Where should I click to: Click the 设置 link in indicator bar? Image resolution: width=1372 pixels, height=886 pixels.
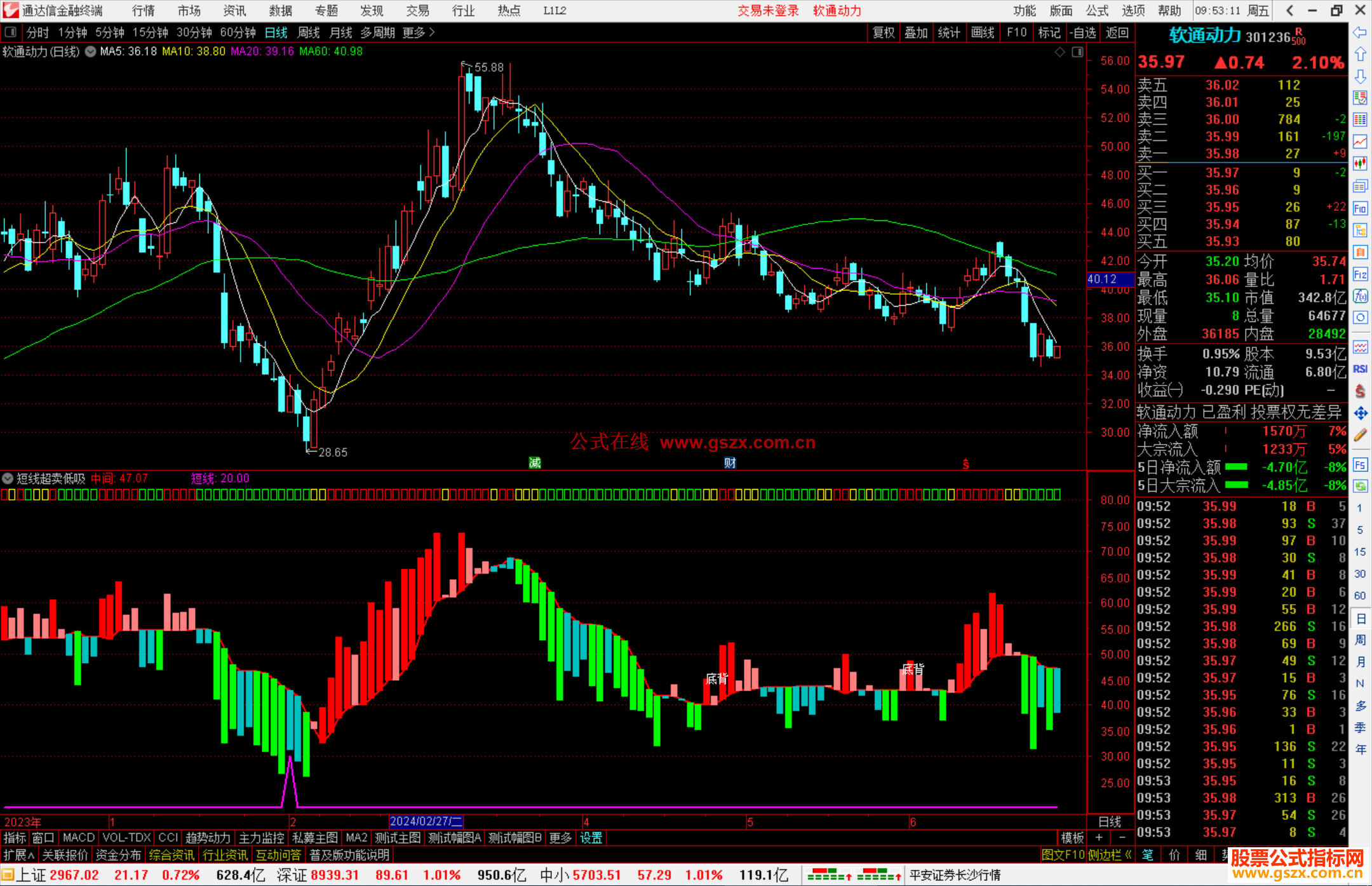[x=591, y=838]
